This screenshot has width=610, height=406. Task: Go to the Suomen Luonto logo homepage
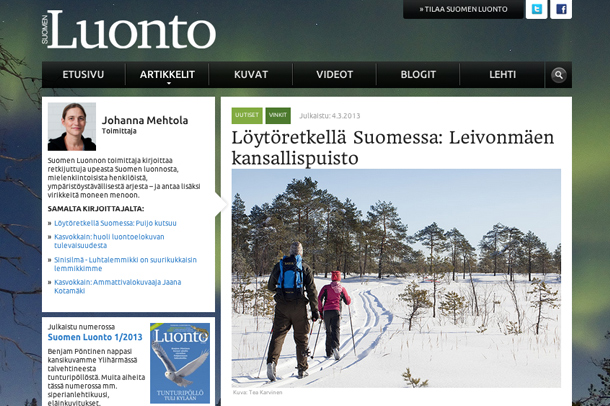click(x=129, y=30)
